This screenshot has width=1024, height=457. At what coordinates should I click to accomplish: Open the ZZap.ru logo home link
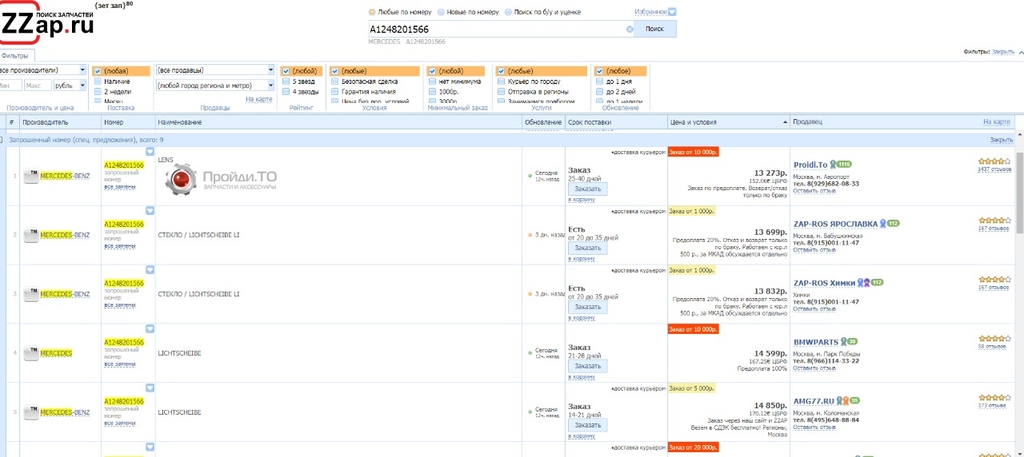coord(47,25)
